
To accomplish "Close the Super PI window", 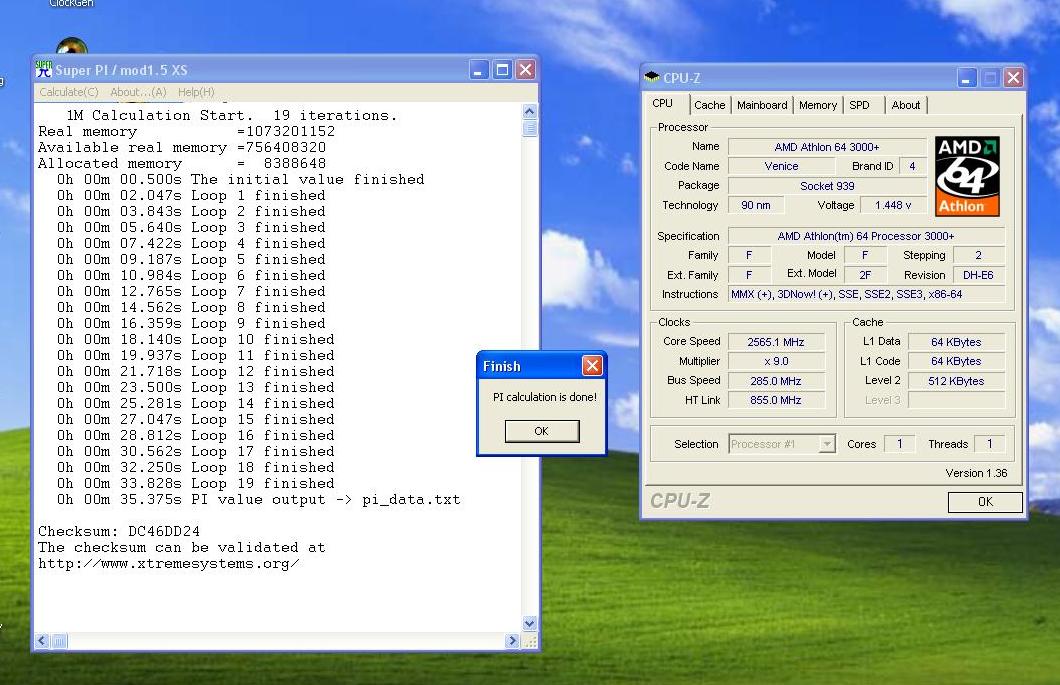I will point(525,70).
